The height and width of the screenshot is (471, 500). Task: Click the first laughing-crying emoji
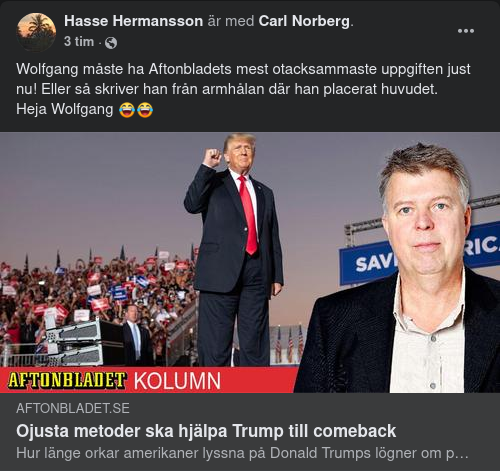click(x=127, y=110)
